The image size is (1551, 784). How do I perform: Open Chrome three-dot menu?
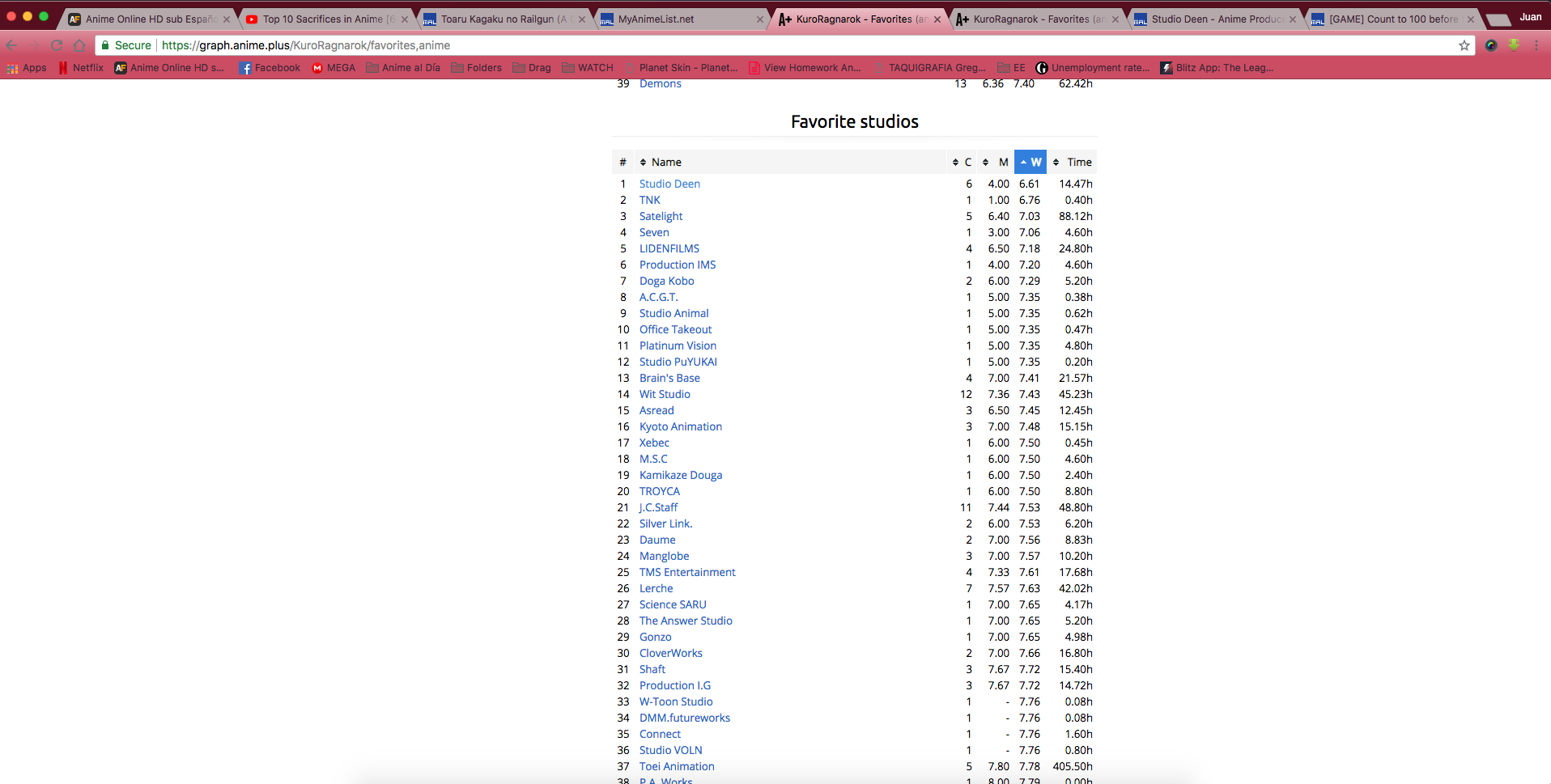coord(1536,45)
